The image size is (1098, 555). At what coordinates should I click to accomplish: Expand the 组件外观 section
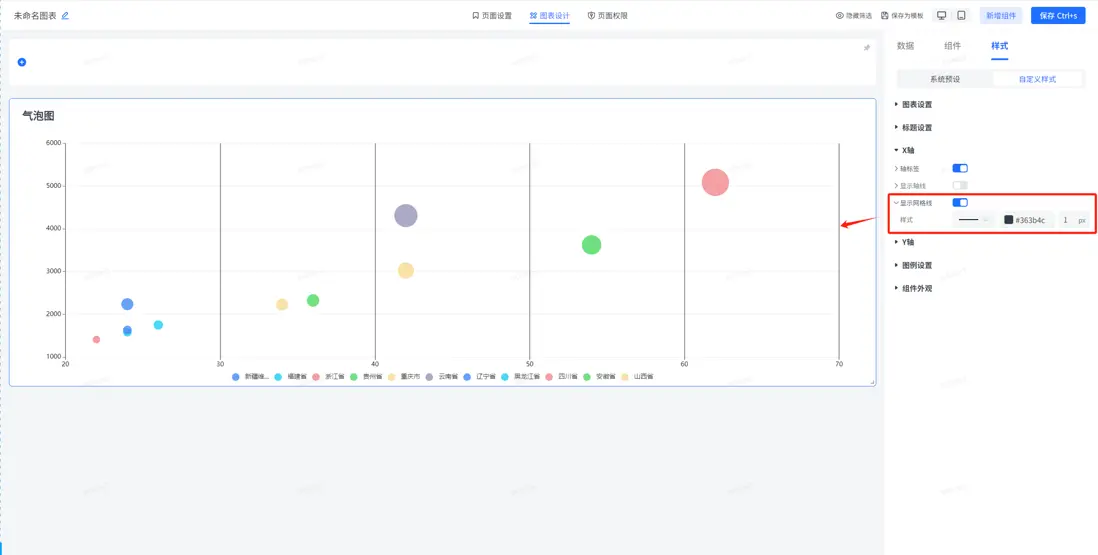[x=914, y=288]
